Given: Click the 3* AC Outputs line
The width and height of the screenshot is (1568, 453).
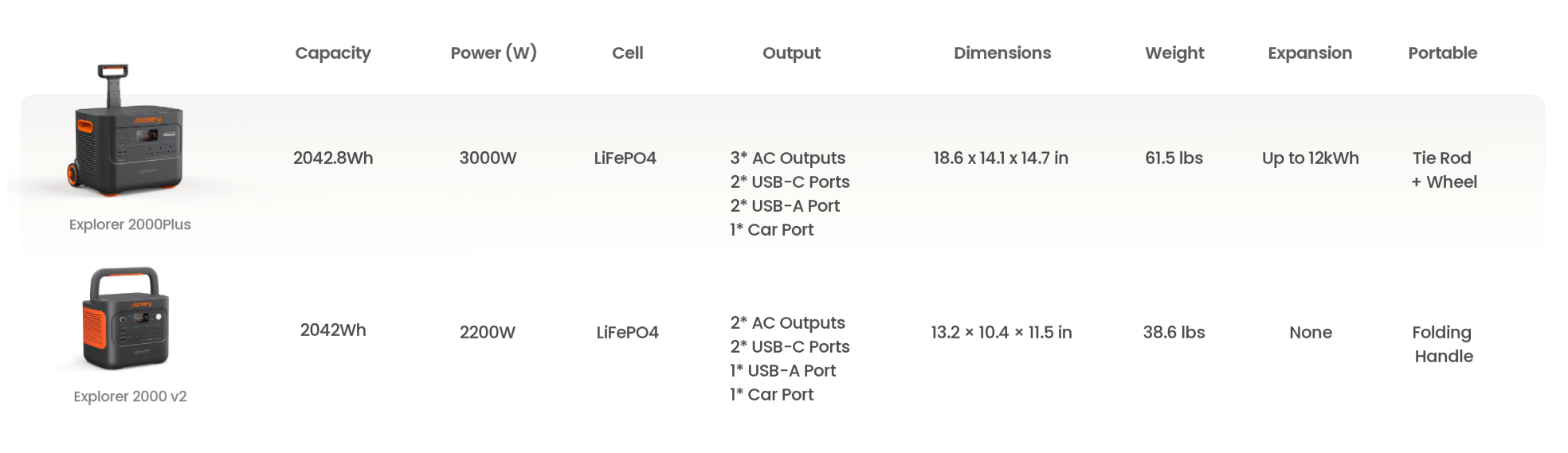Looking at the screenshot, I should coord(788,158).
